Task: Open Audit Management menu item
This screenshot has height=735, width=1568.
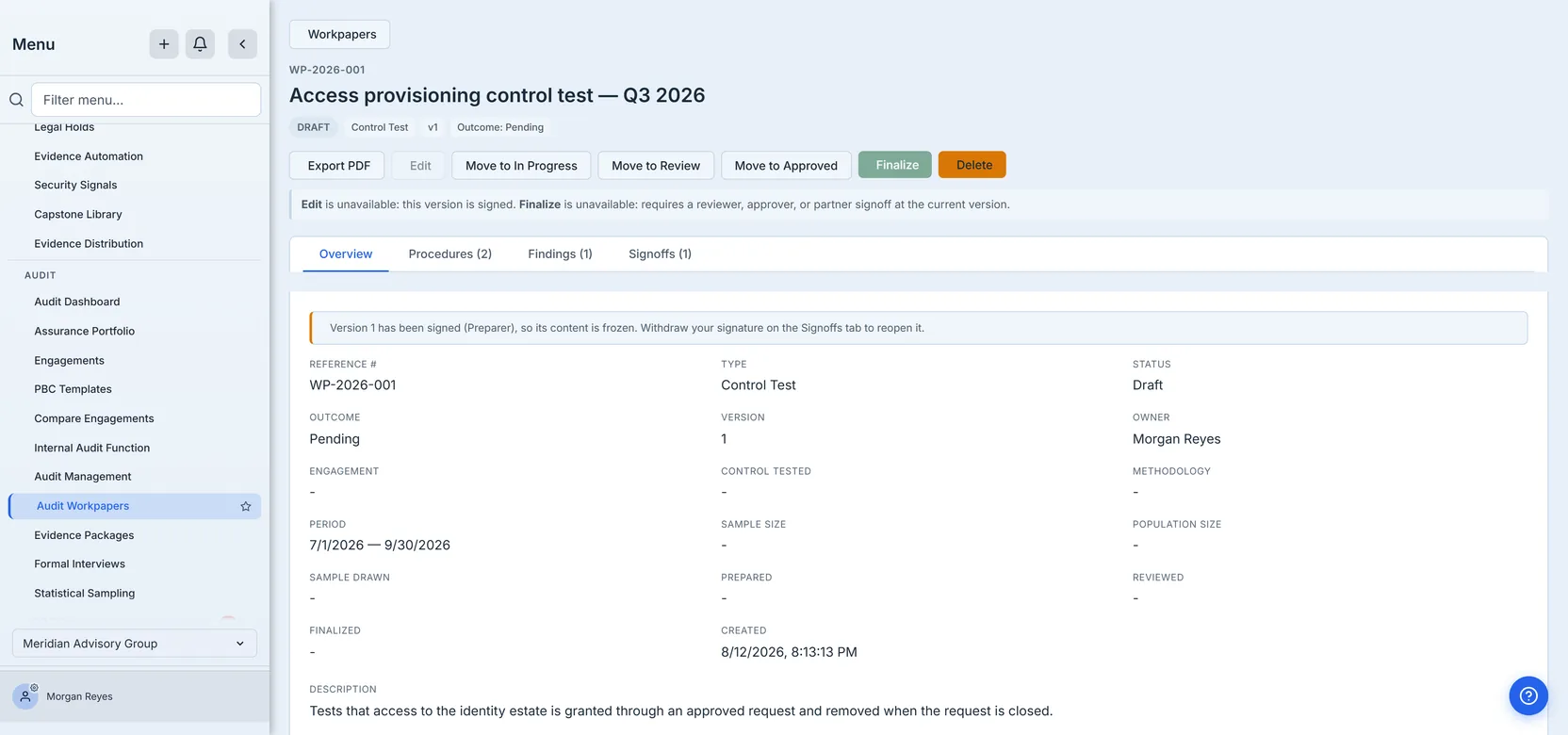Action: click(134, 477)
